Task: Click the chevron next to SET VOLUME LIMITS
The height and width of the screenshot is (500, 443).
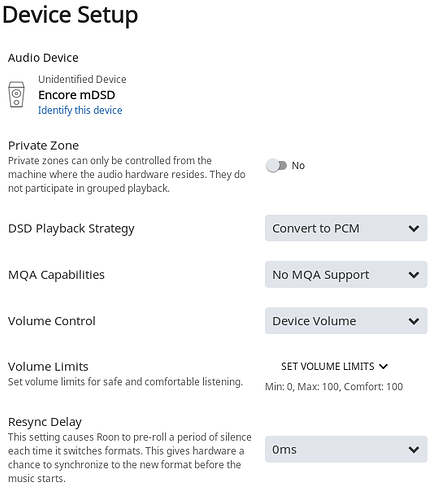Action: [x=384, y=367]
